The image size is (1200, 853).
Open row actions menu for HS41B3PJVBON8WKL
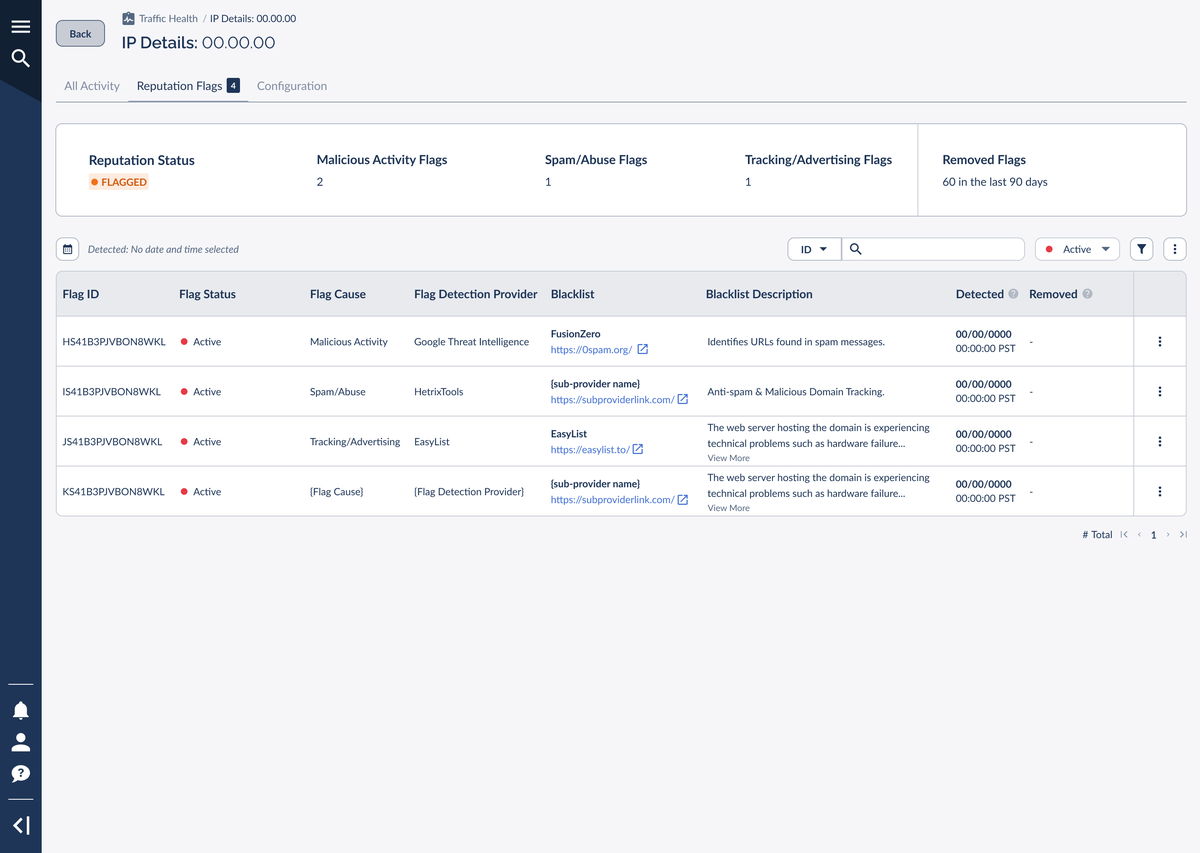(x=1160, y=342)
